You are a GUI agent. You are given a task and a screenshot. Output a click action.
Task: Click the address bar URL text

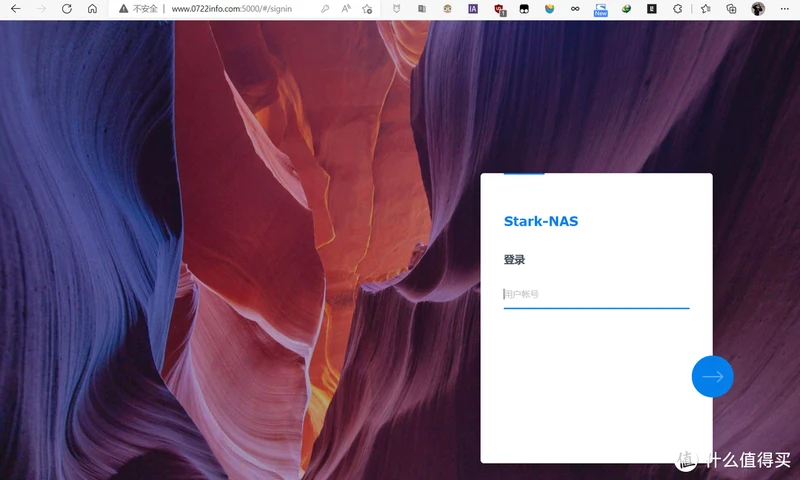[x=232, y=9]
